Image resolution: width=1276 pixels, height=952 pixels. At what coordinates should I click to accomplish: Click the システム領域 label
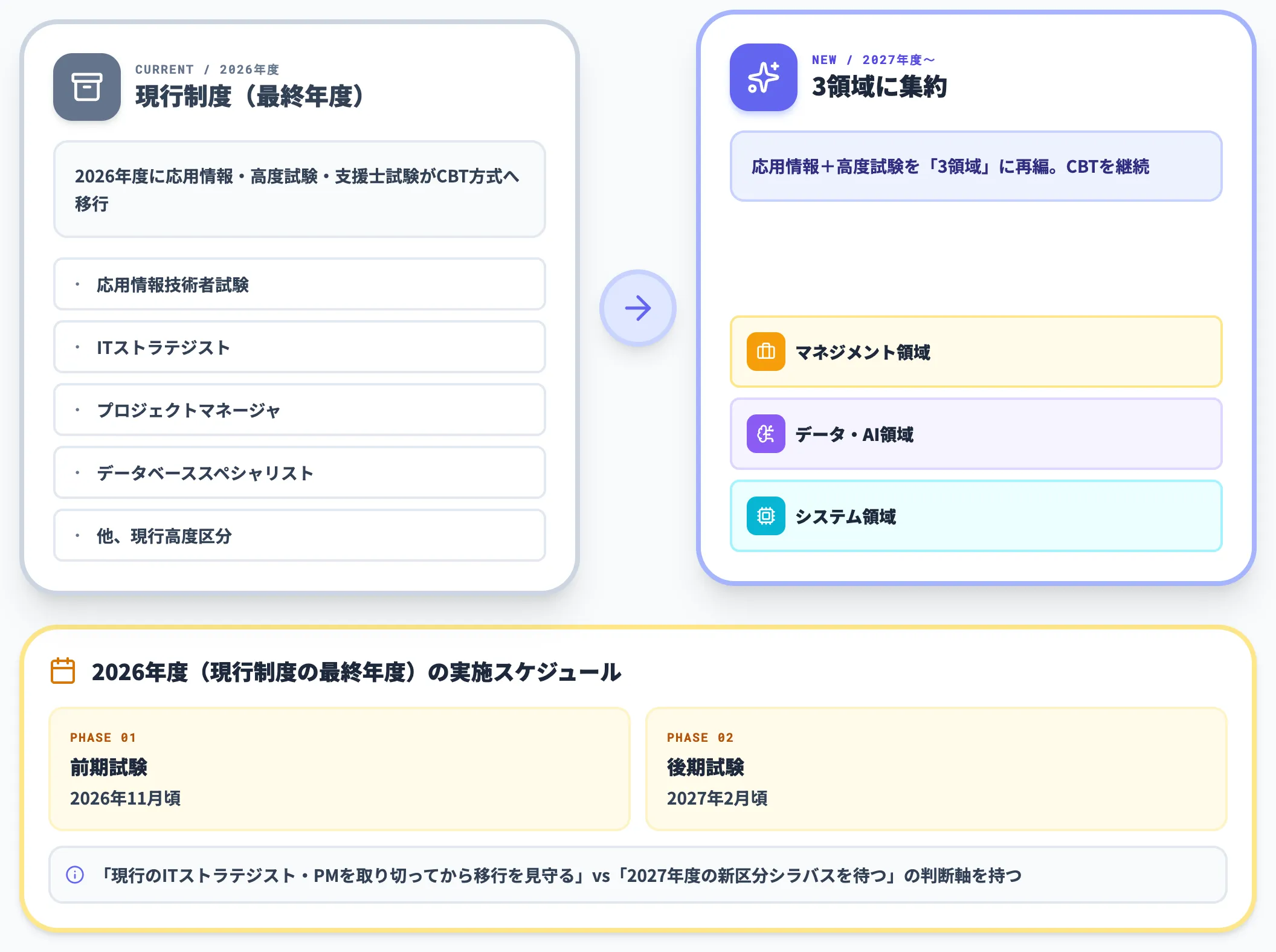pyautogui.click(x=846, y=516)
